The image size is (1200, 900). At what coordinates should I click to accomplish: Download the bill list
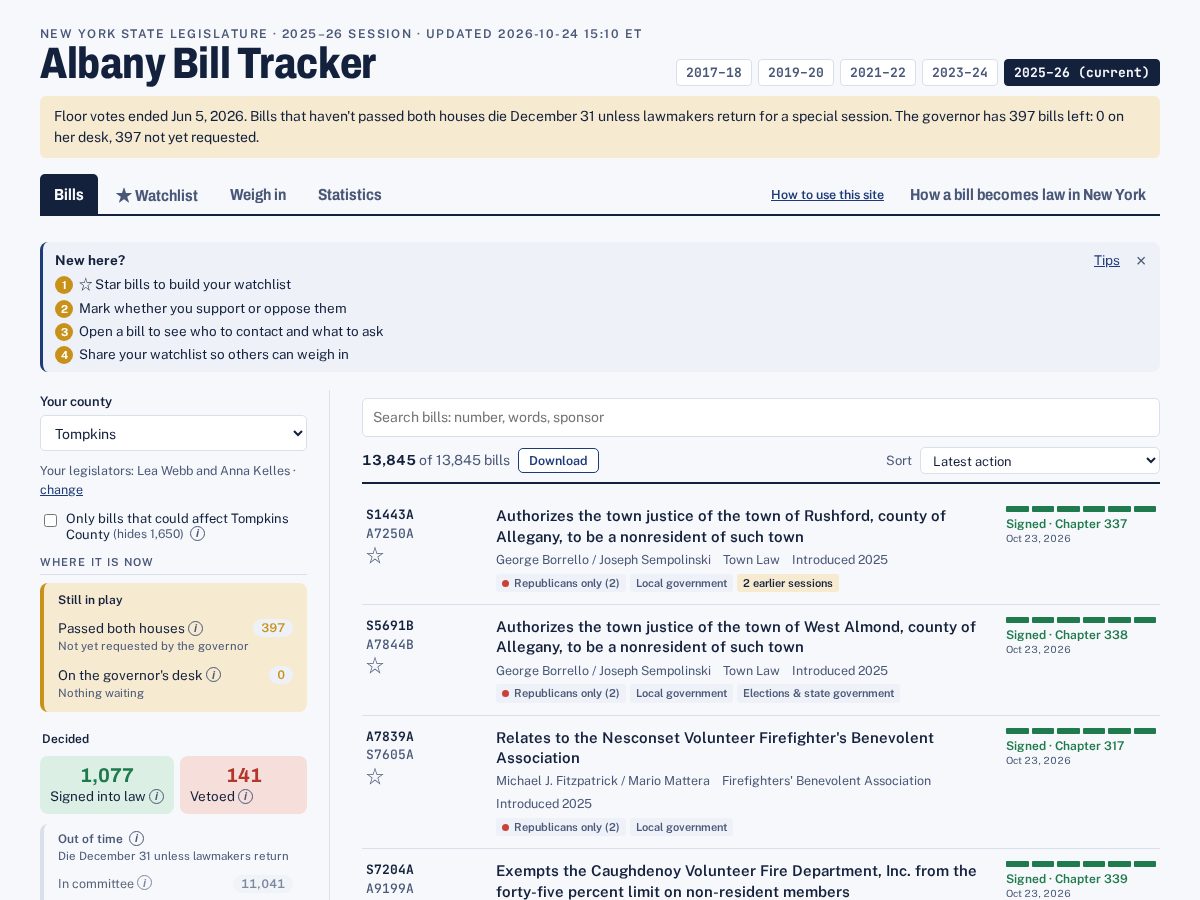558,461
